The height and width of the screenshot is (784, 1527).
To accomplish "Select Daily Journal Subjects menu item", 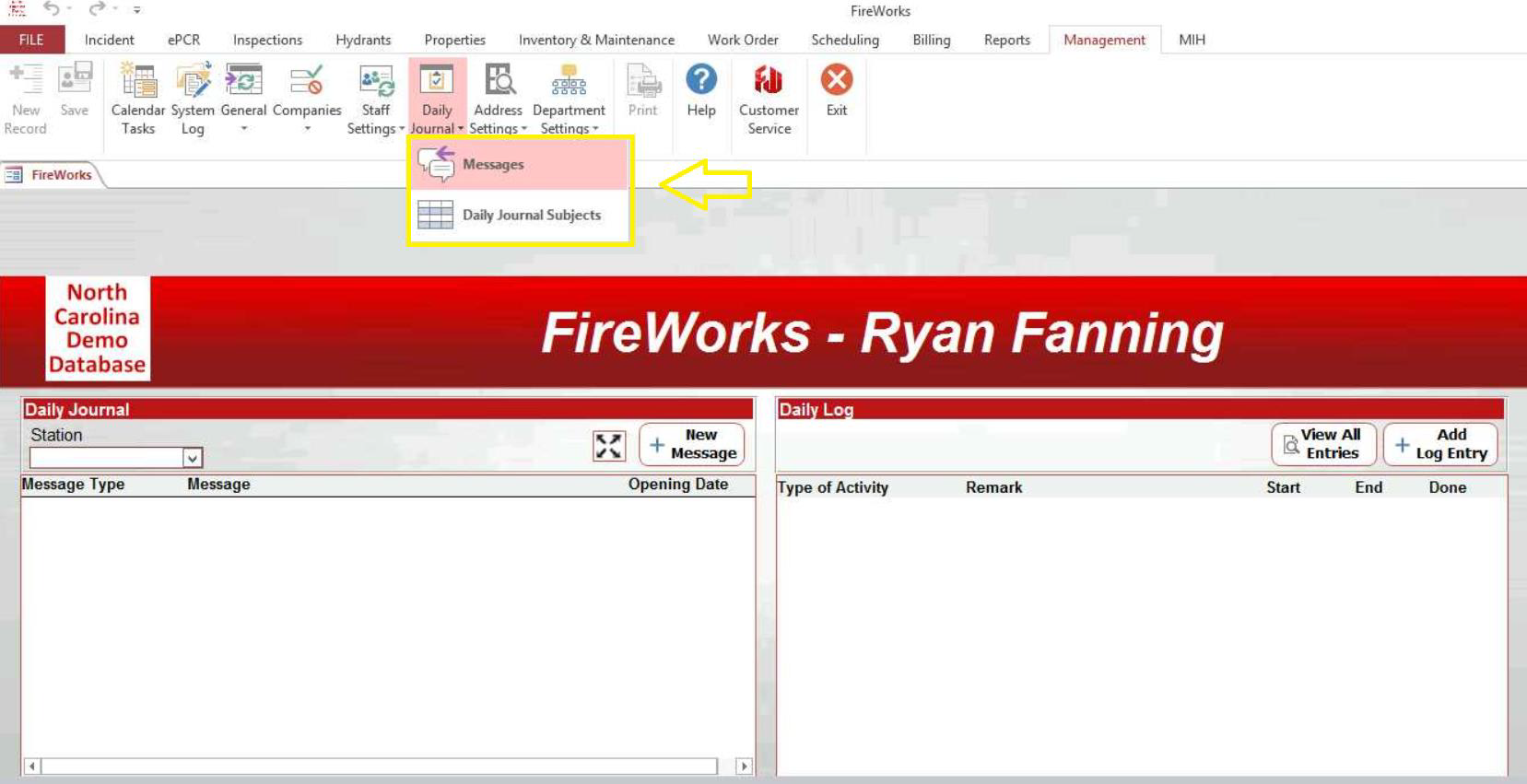I will pyautogui.click(x=520, y=215).
